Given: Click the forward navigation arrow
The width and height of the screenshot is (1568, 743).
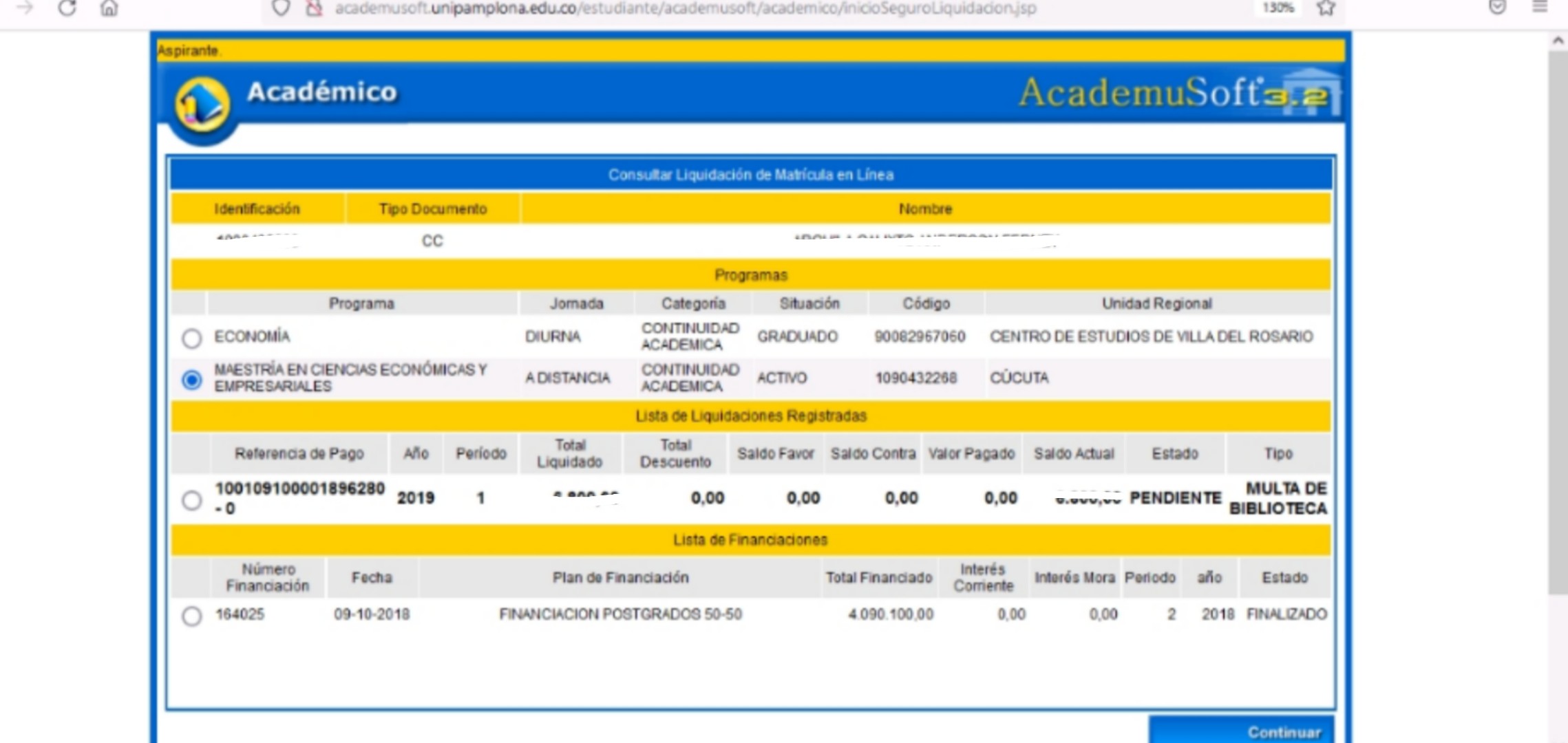Looking at the screenshot, I should [25, 8].
